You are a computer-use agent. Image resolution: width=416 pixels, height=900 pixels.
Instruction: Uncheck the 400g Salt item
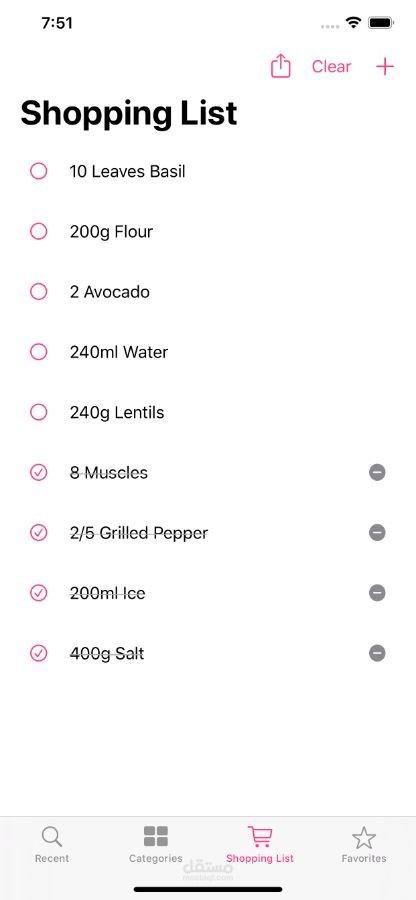[38, 653]
